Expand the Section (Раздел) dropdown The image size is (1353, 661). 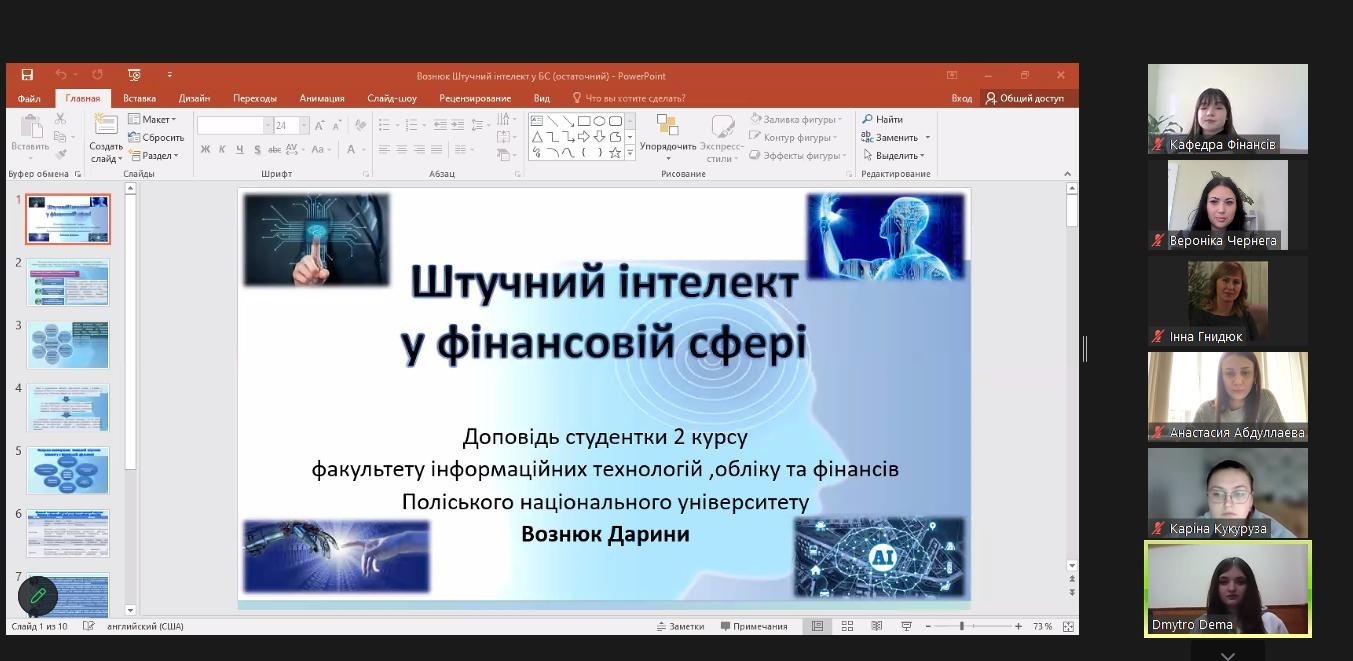153,155
